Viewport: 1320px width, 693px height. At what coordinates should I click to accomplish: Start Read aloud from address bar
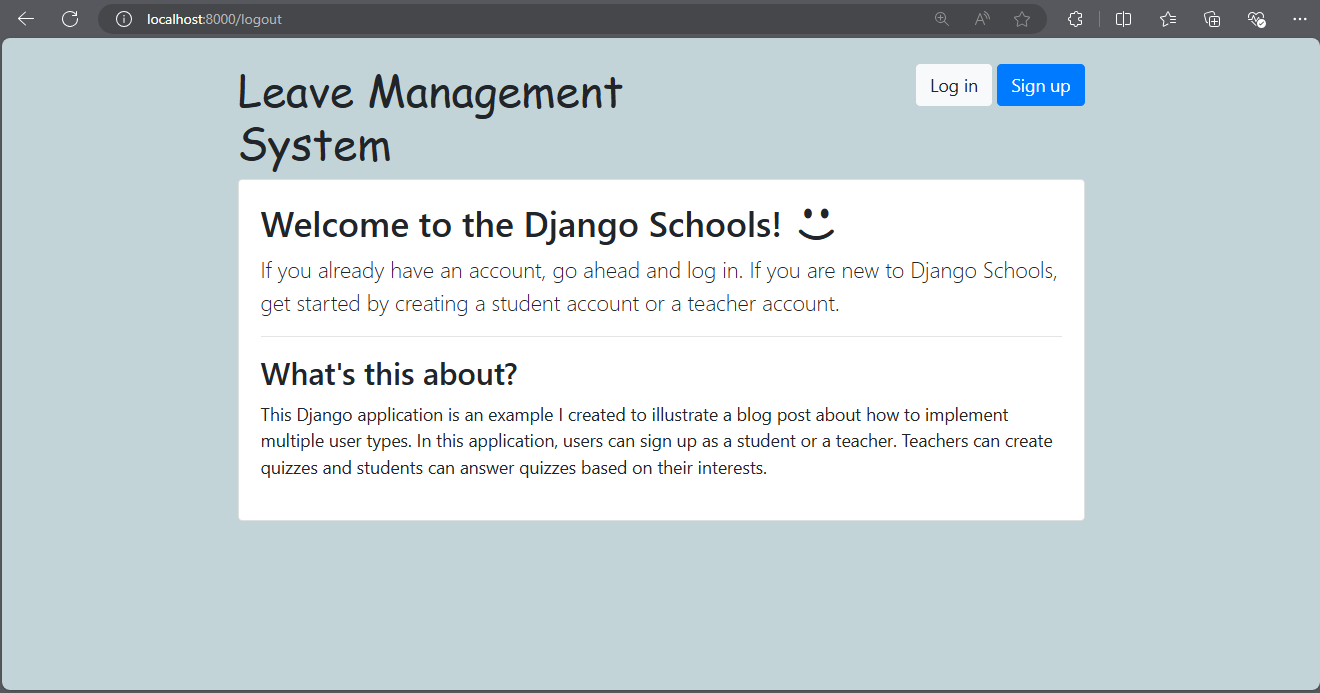(x=982, y=19)
